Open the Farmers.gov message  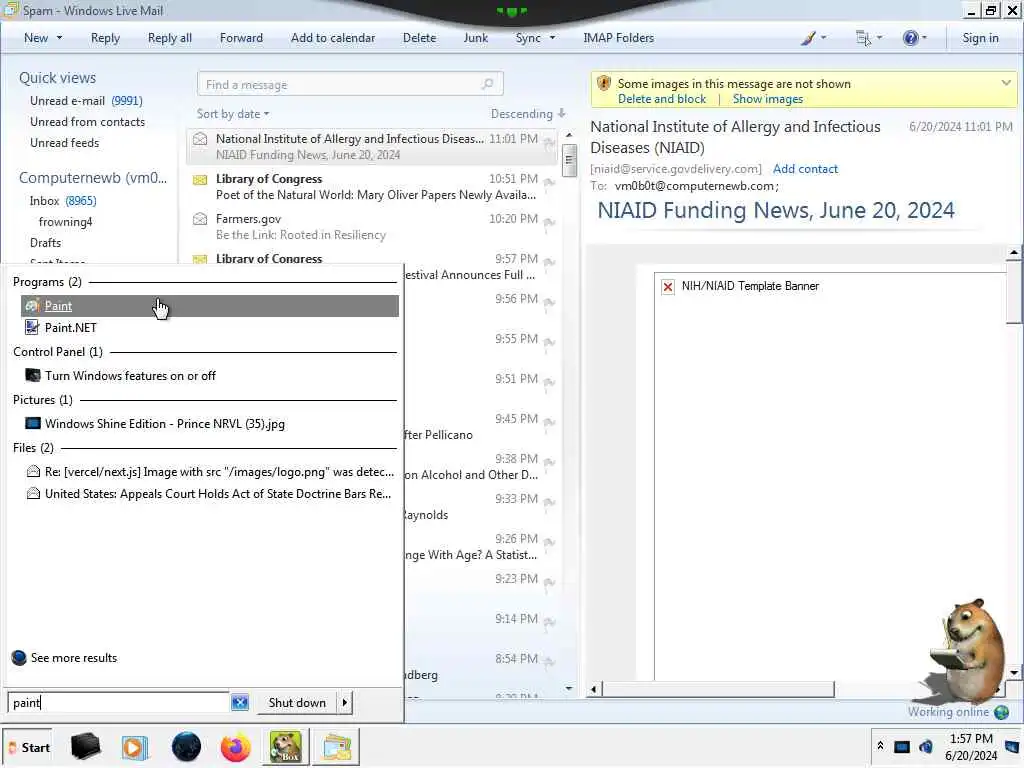(x=372, y=227)
